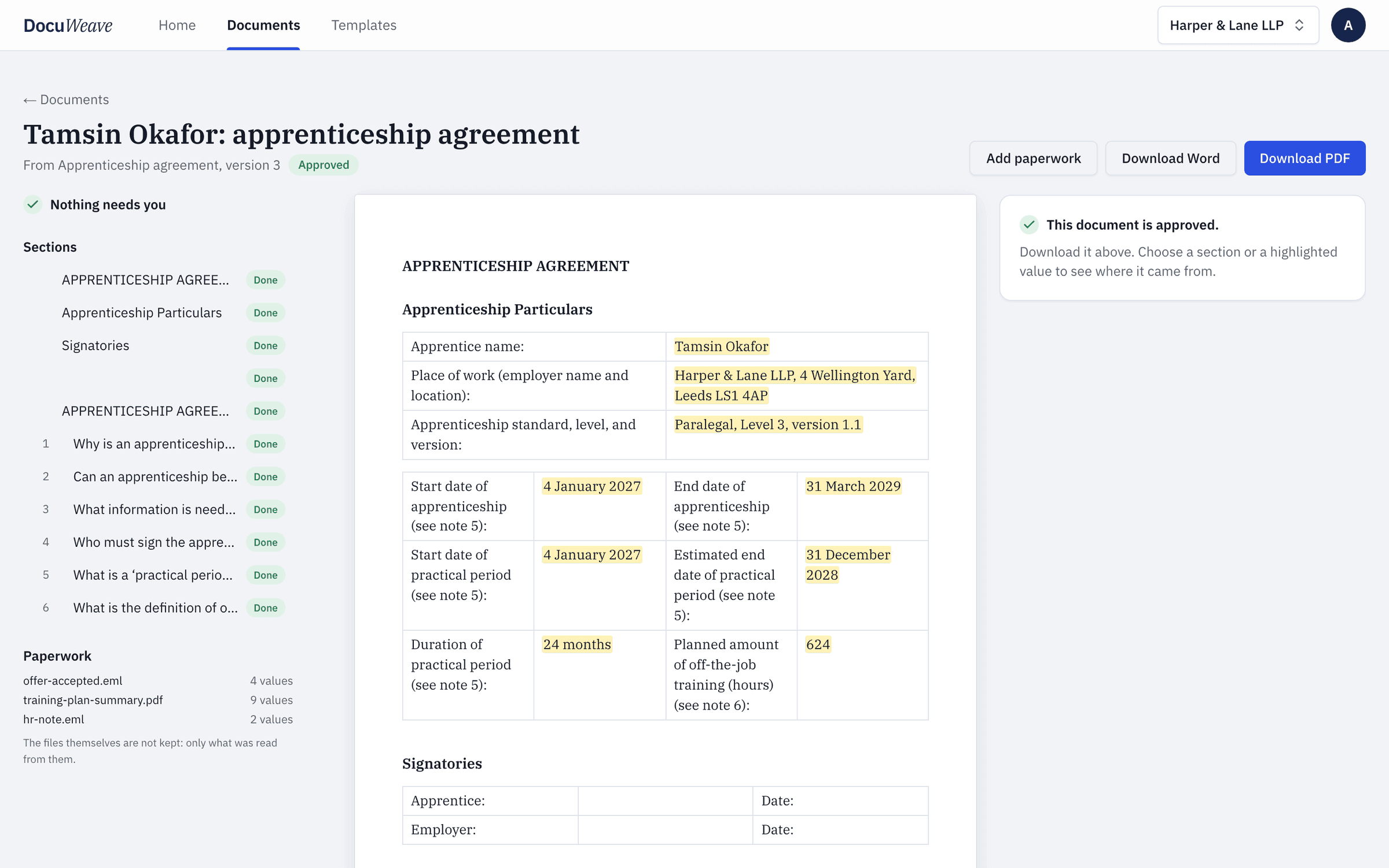
Task: Click the highlighted 31 December 2028 value
Action: point(848,565)
